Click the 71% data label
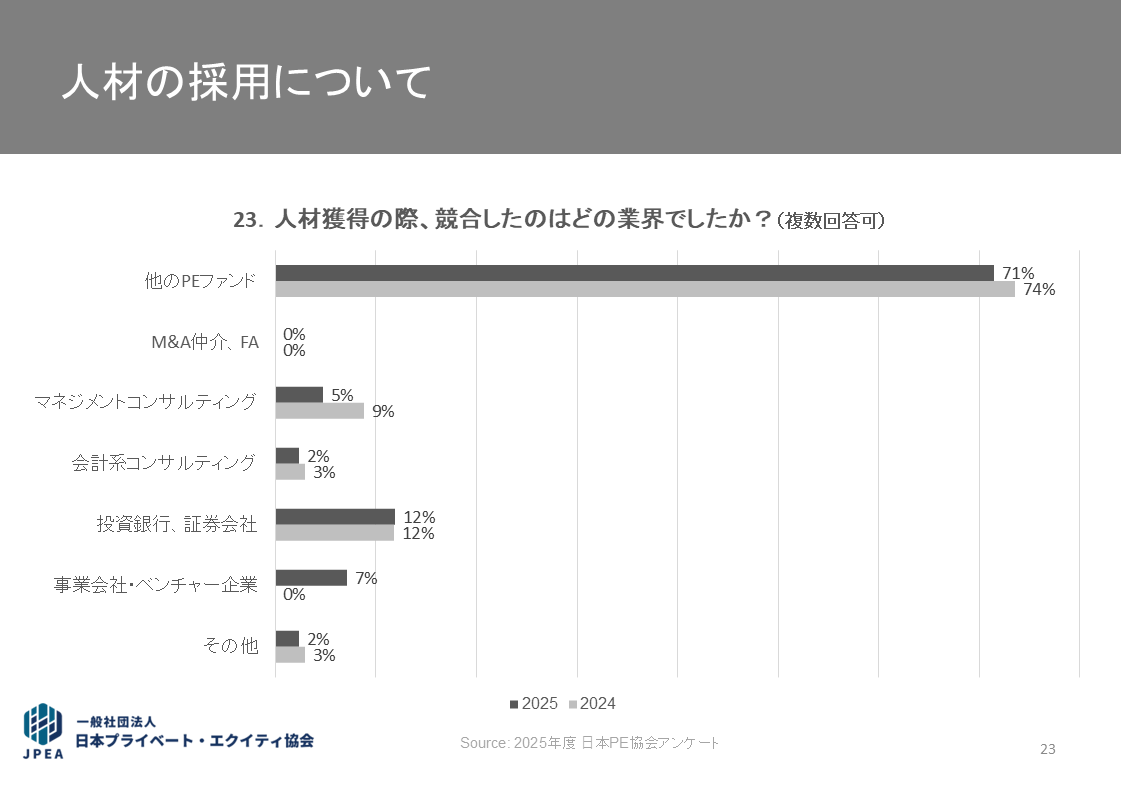Viewport: 1121px width, 793px height. 1018,273
